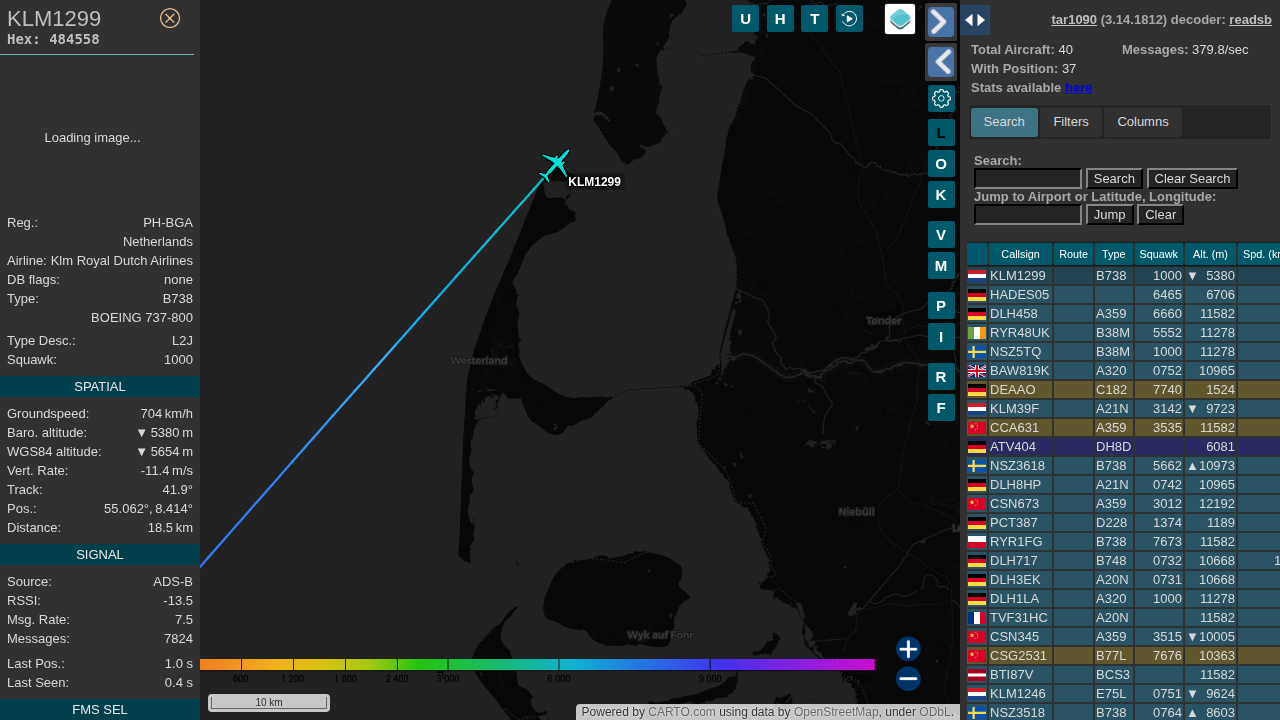
Task: Select the KLM1299 row in the aircraft table
Action: [1123, 276]
